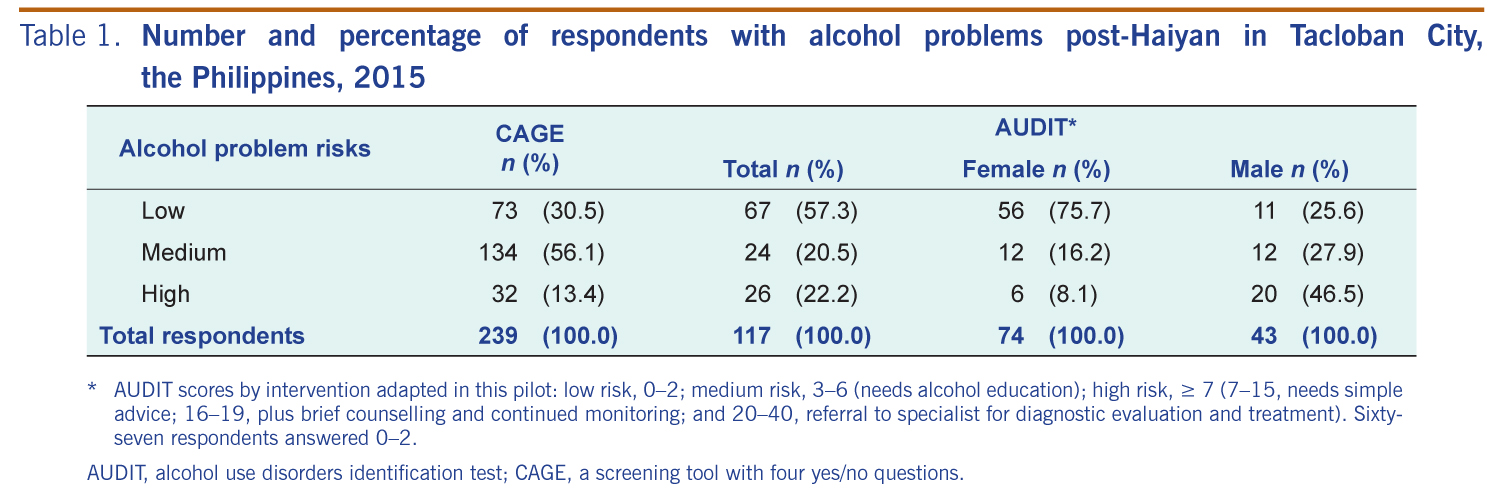Click the AUDIT low percentage (57.3)

click(x=827, y=211)
